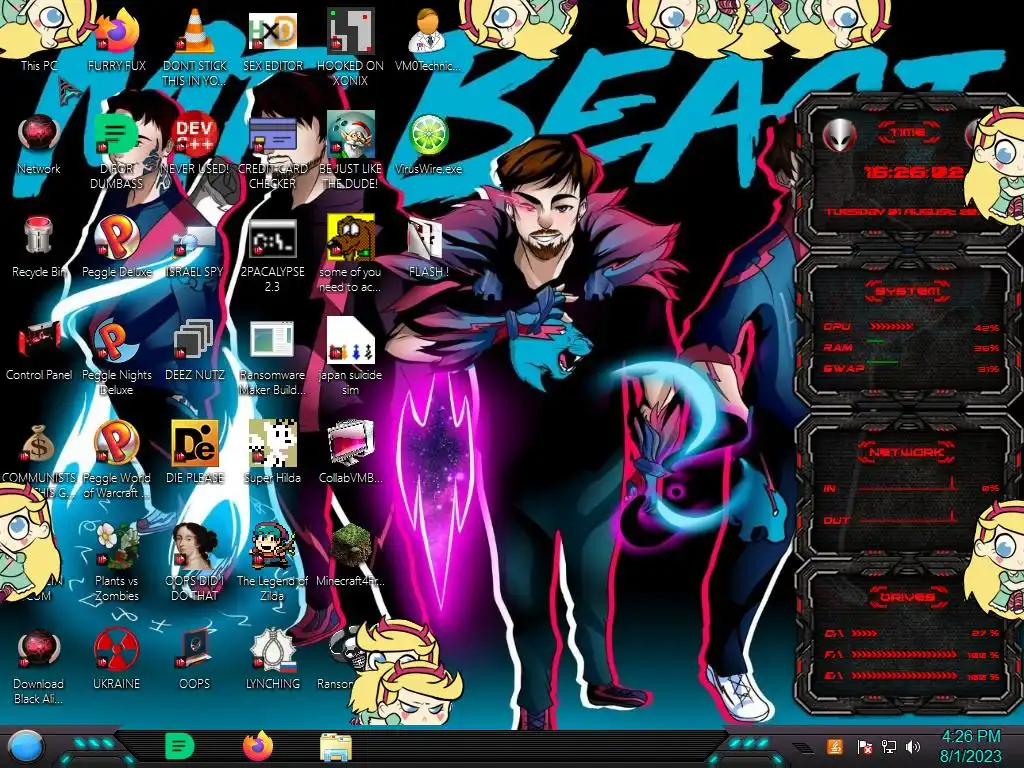
Task: Select the DEV C++ shortcut icon
Action: [195, 144]
